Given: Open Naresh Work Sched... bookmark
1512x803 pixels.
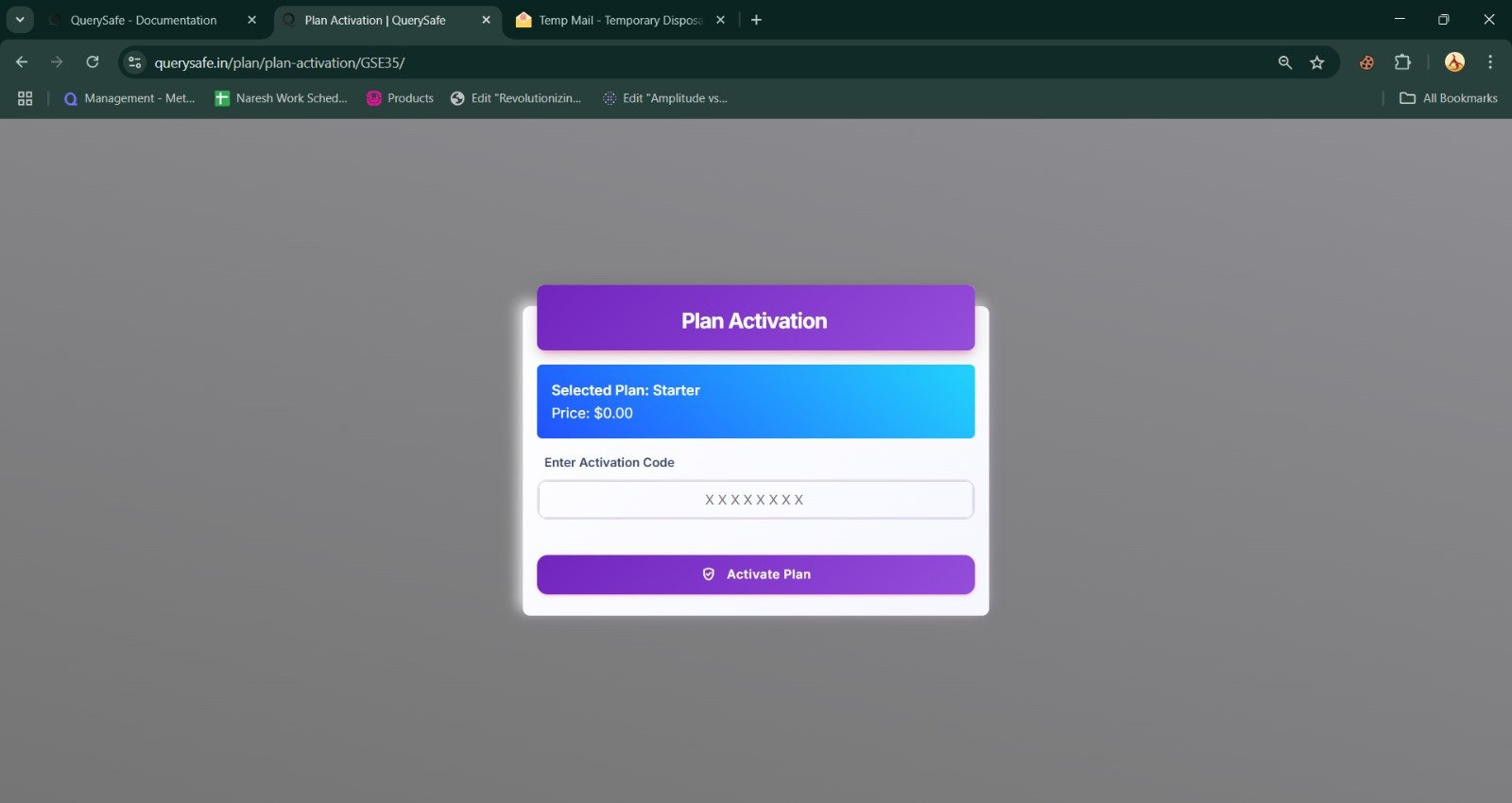Looking at the screenshot, I should pos(281,98).
